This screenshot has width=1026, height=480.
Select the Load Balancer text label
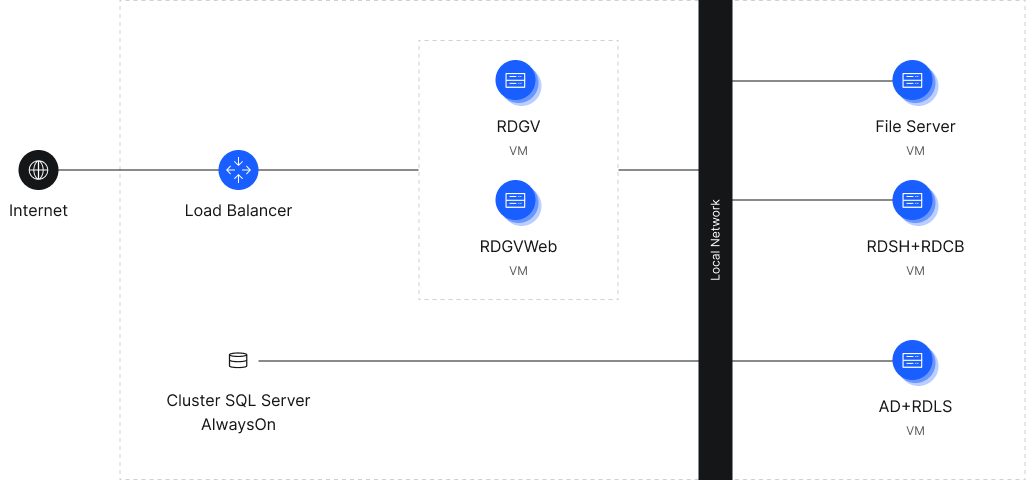[x=238, y=211]
